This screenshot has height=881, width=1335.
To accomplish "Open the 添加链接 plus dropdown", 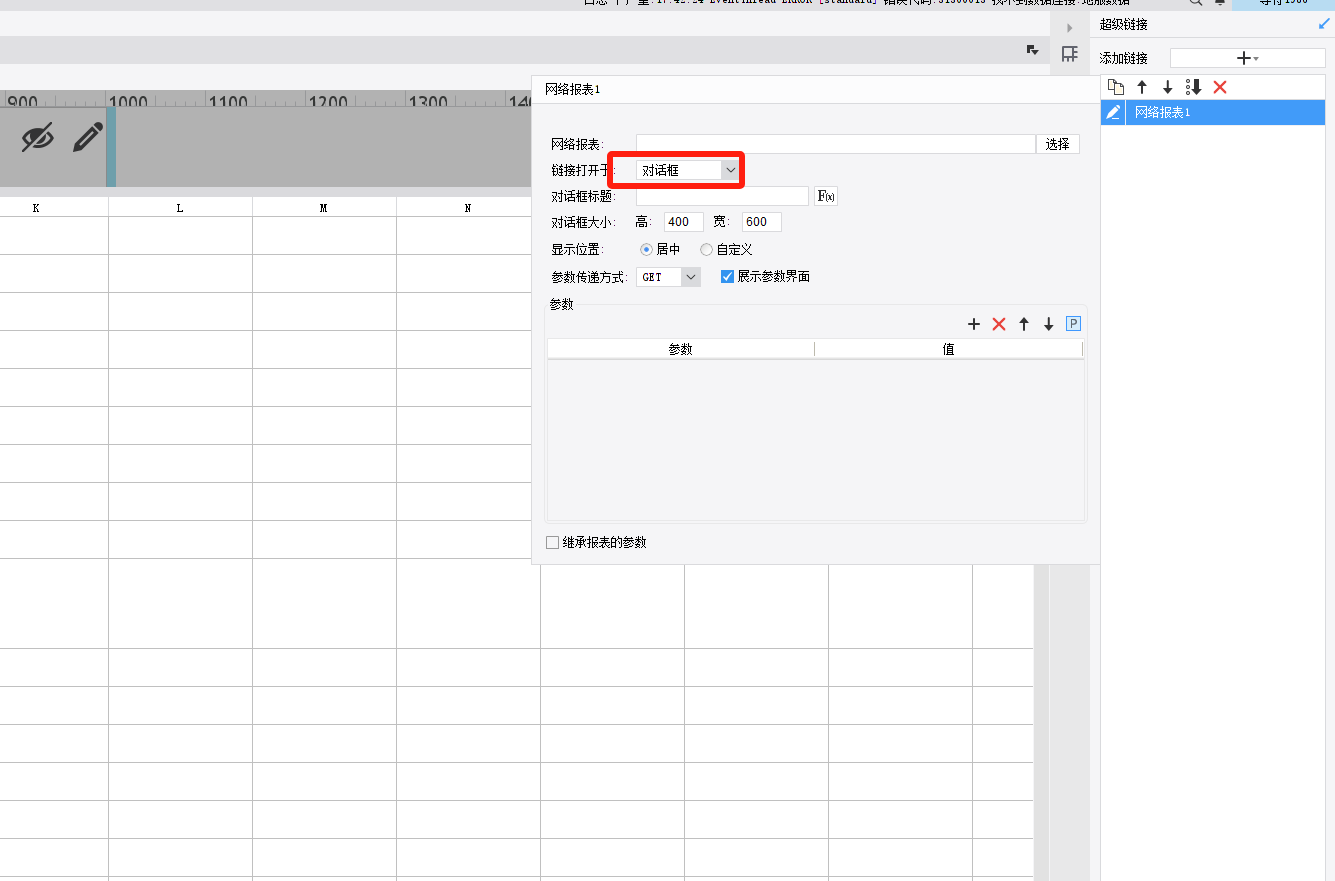I will point(1247,59).
